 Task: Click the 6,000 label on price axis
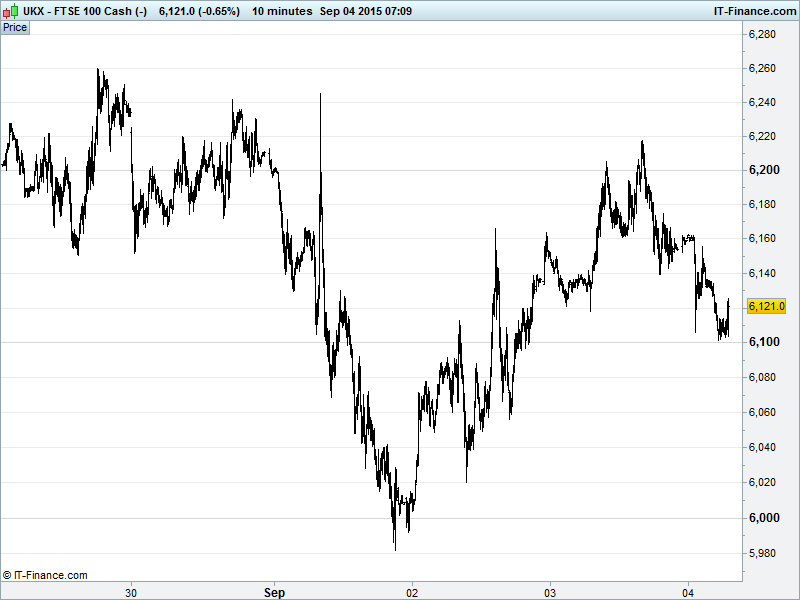pos(763,517)
